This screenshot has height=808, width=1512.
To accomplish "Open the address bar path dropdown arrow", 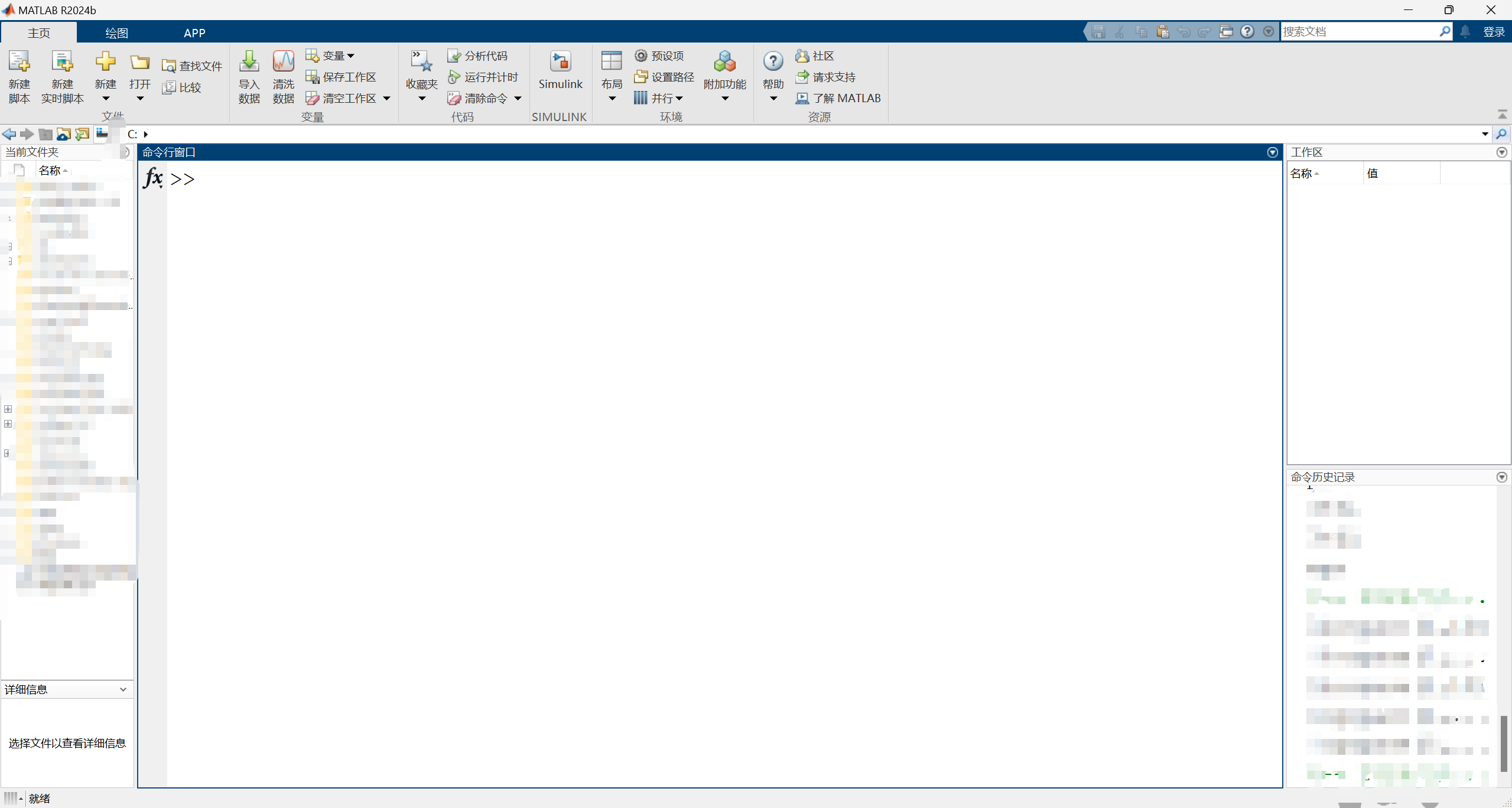I will click(x=1485, y=134).
